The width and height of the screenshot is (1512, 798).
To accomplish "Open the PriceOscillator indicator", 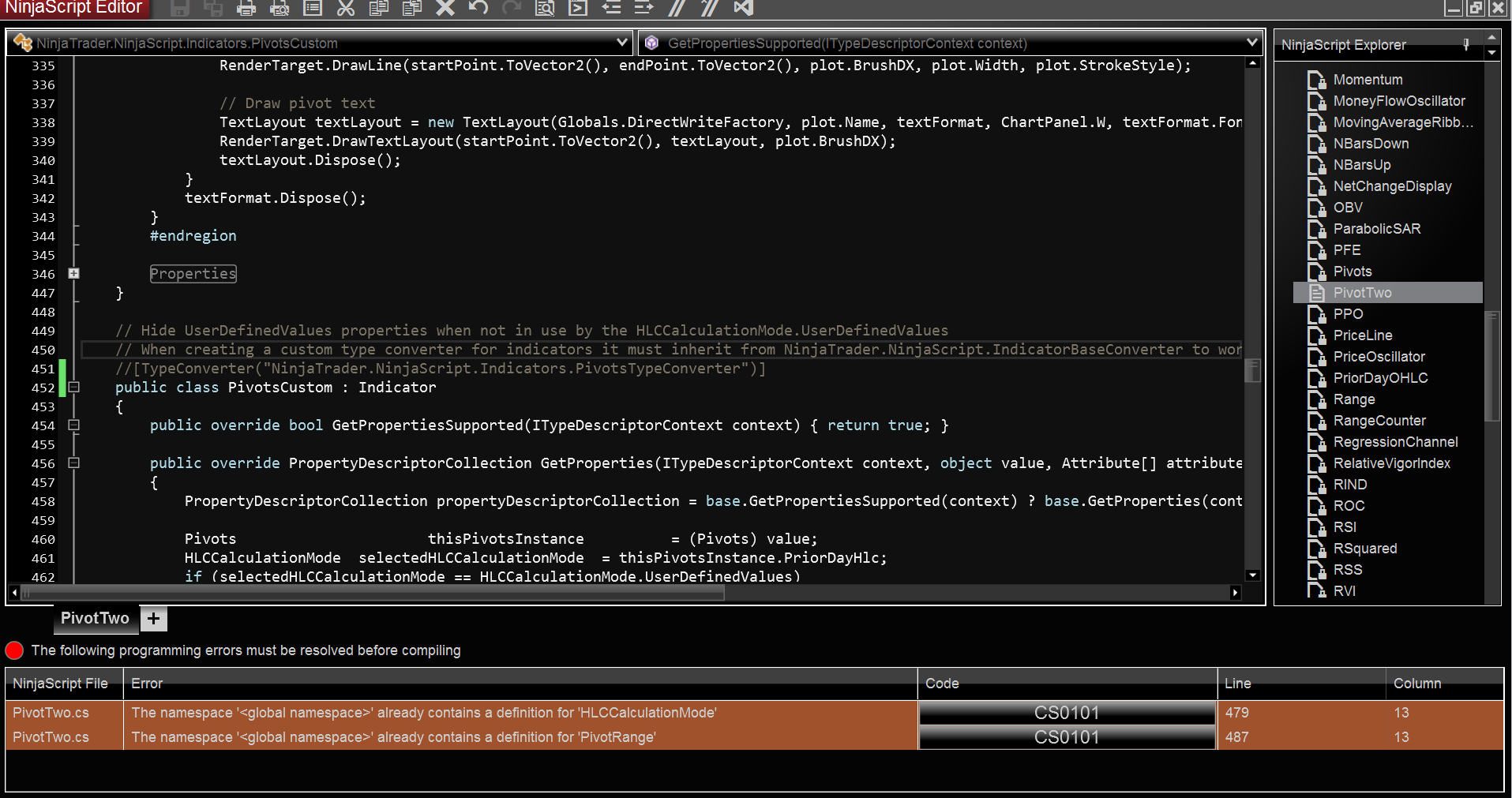I will click(x=1379, y=357).
